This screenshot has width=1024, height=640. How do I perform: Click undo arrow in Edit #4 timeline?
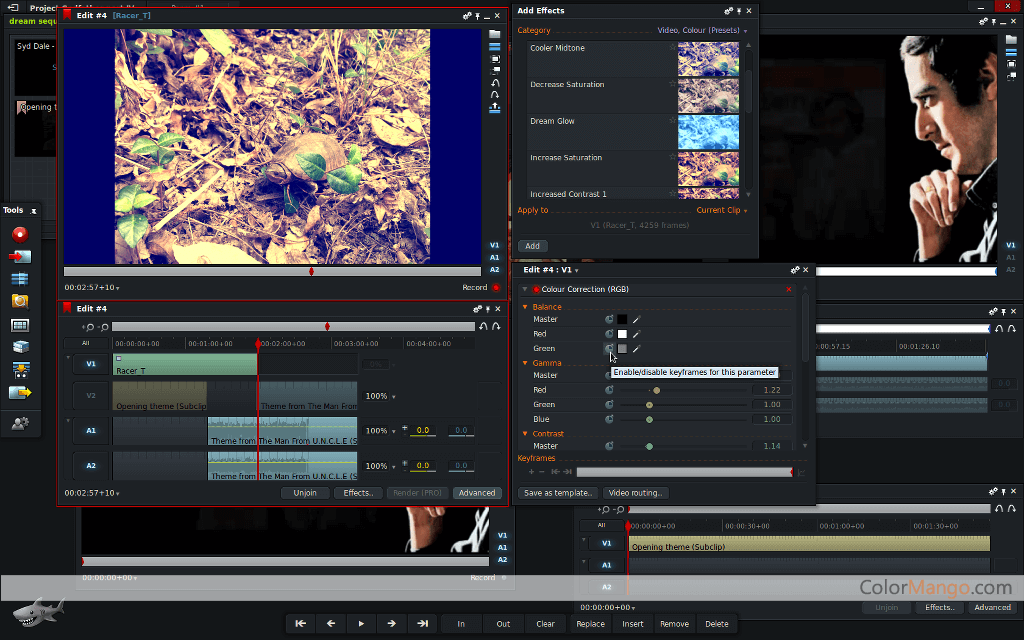coord(483,327)
